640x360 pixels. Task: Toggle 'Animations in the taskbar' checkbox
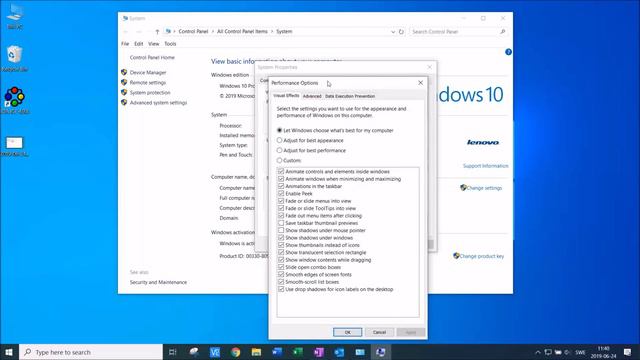281,186
